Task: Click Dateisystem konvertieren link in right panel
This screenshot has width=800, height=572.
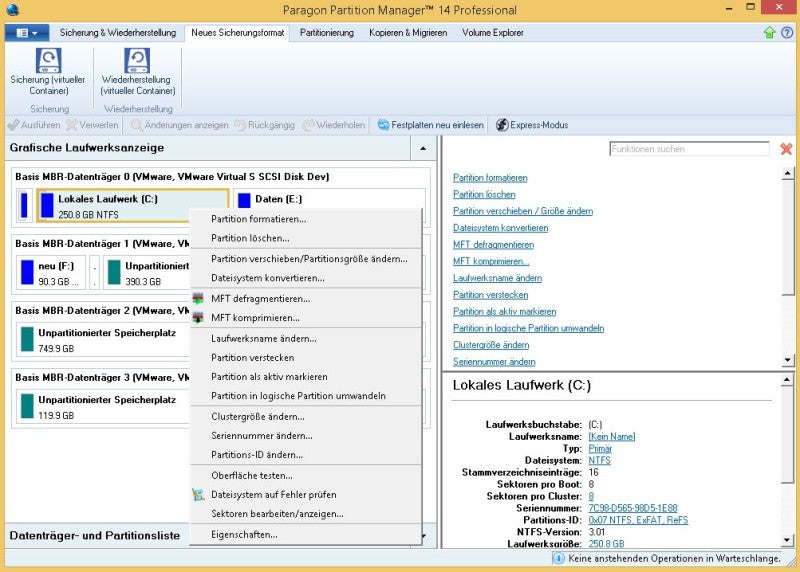Action: coord(501,228)
